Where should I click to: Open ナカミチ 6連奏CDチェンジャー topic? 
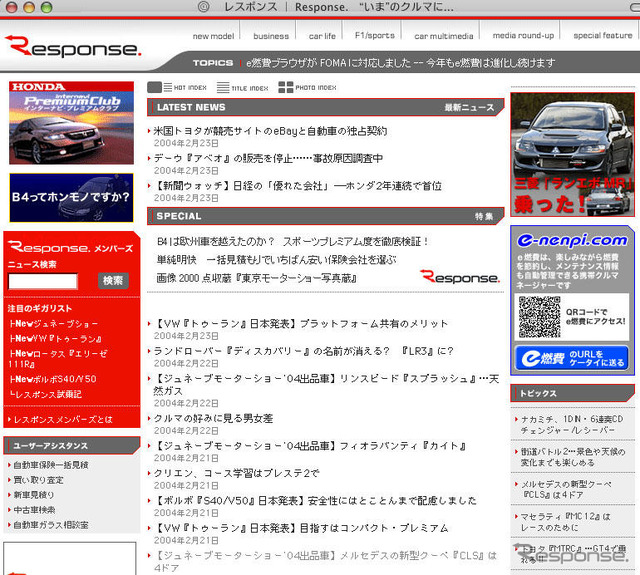[x=572, y=424]
